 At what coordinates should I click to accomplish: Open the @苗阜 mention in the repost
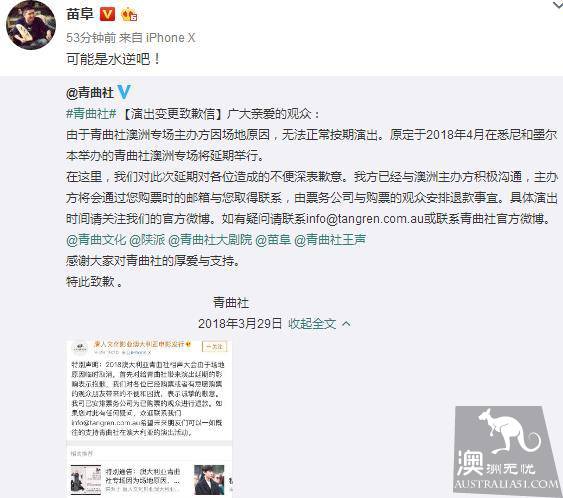[x=273, y=240]
